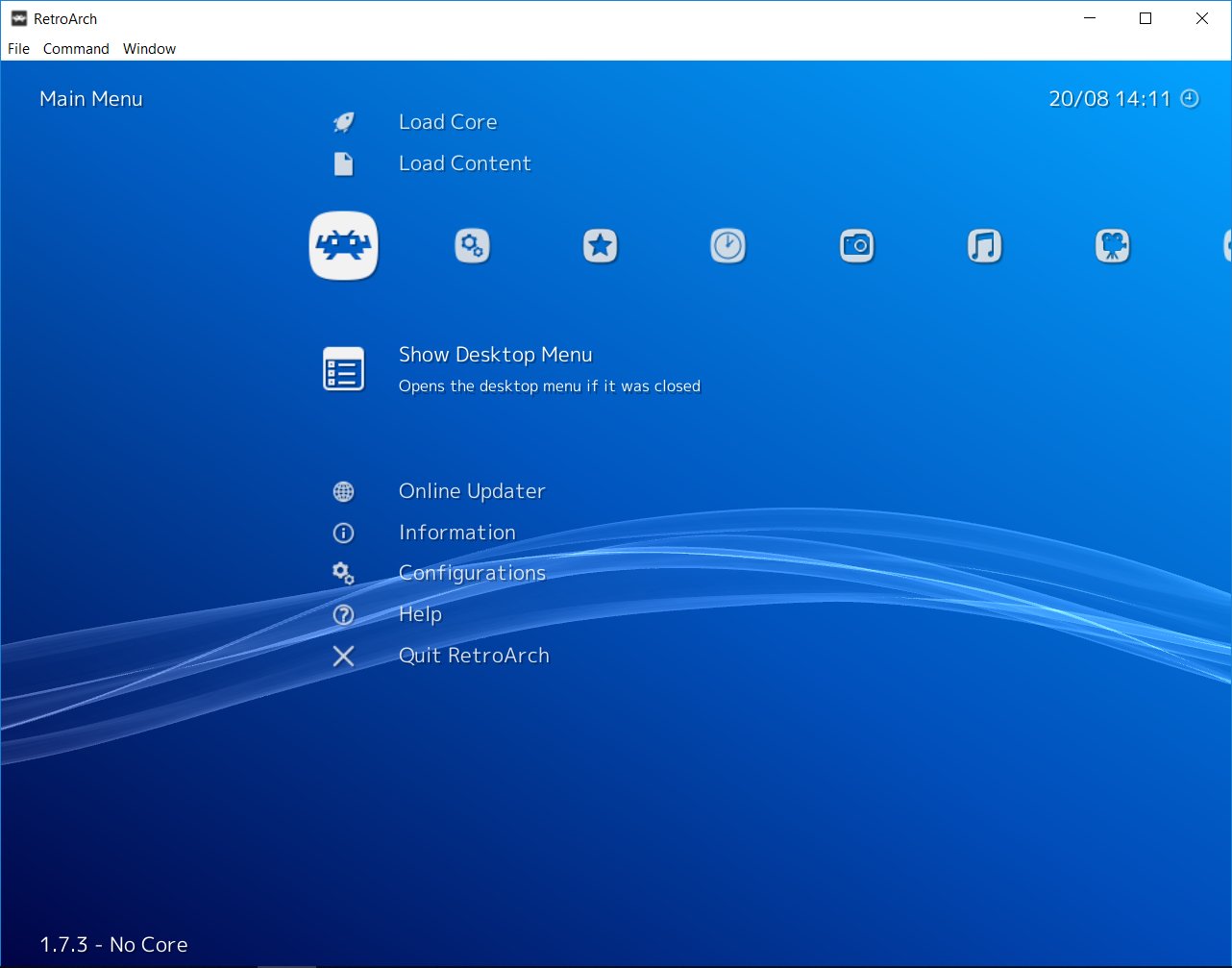Select the Videos film camera icon
The width and height of the screenshot is (1232, 968).
(1112, 245)
